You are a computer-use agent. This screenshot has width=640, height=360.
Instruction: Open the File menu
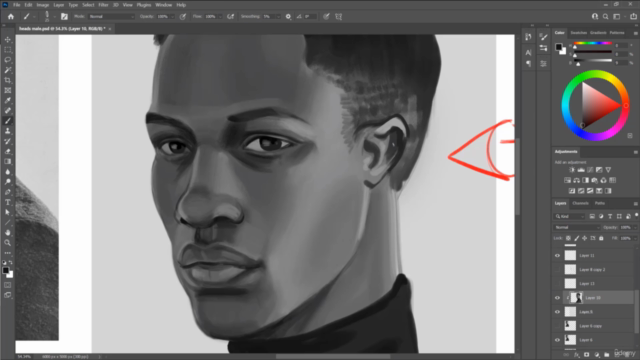pyautogui.click(x=16, y=5)
